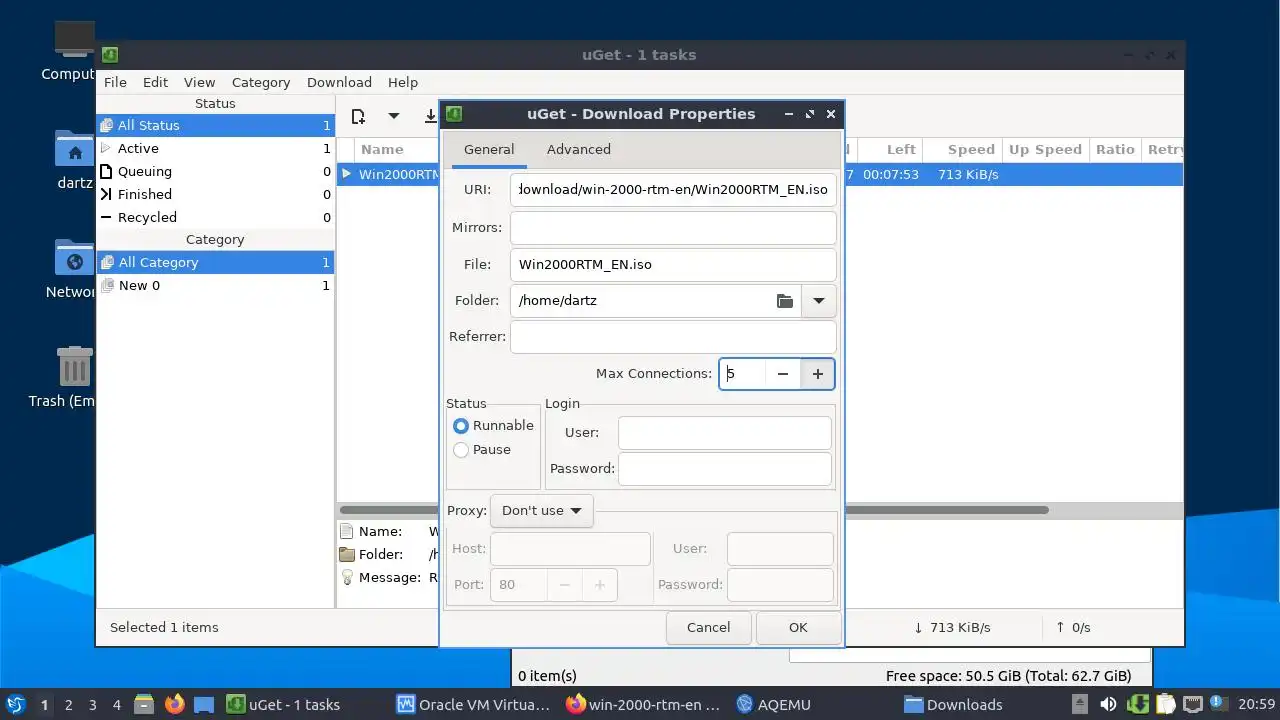The height and width of the screenshot is (720, 1280).
Task: Switch to the General tab
Action: pyautogui.click(x=489, y=150)
